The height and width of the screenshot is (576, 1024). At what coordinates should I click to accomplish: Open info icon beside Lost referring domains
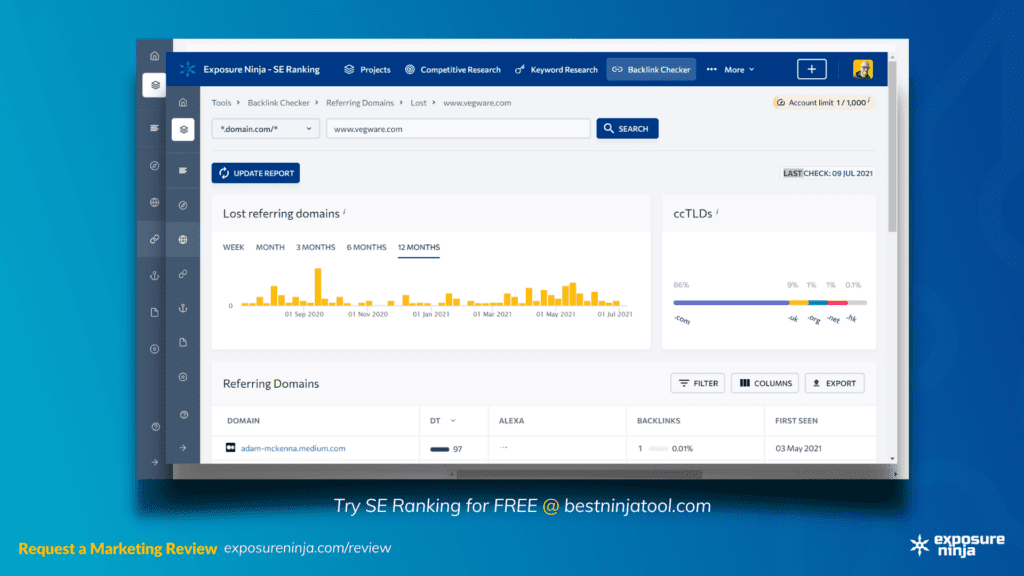click(x=344, y=212)
